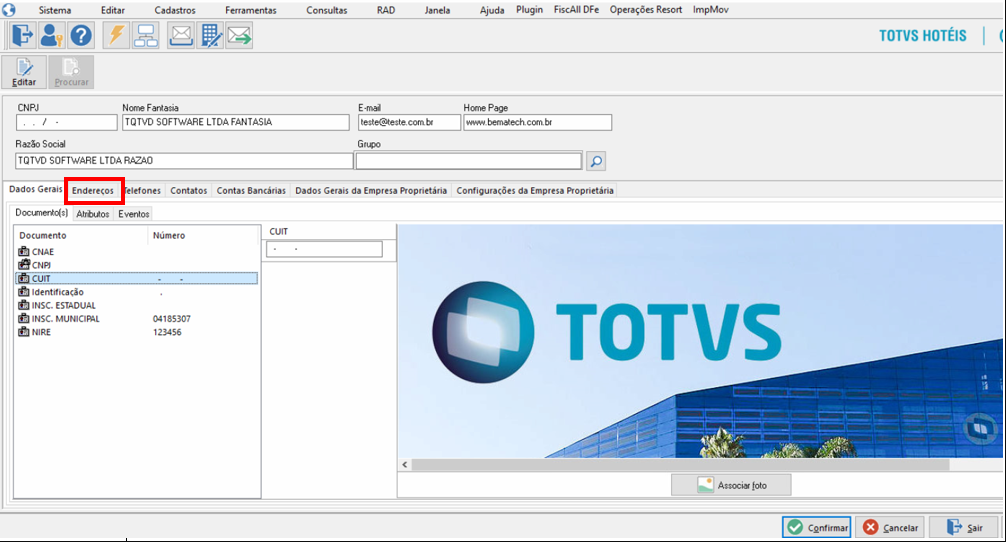Select the Documento(s) sub-tab
Screen dimensions: 1006x542
coord(42,213)
